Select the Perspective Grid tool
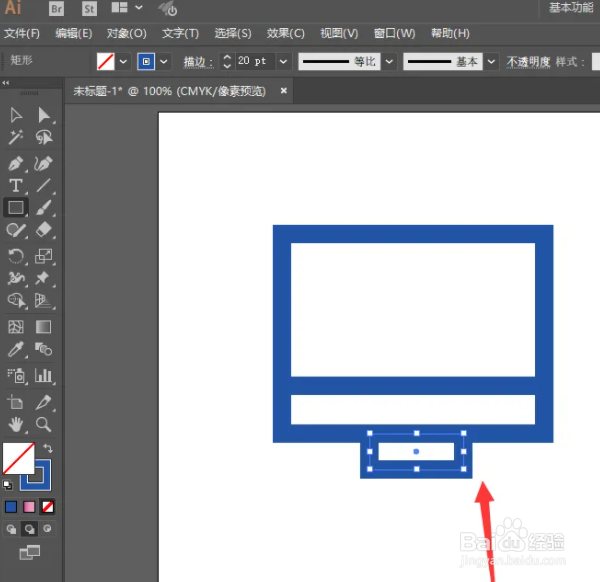 click(x=43, y=301)
